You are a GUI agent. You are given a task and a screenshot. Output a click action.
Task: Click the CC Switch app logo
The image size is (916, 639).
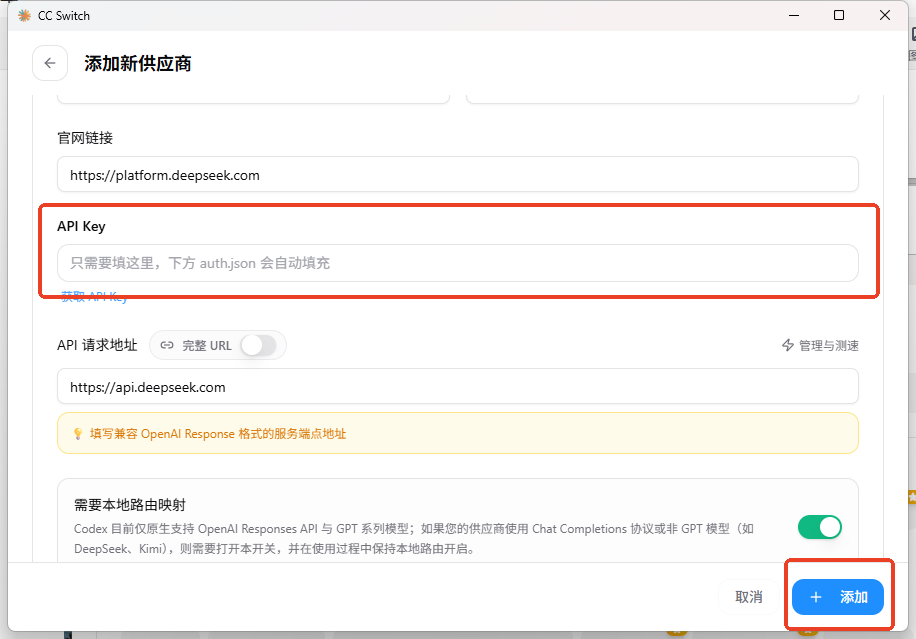click(25, 16)
